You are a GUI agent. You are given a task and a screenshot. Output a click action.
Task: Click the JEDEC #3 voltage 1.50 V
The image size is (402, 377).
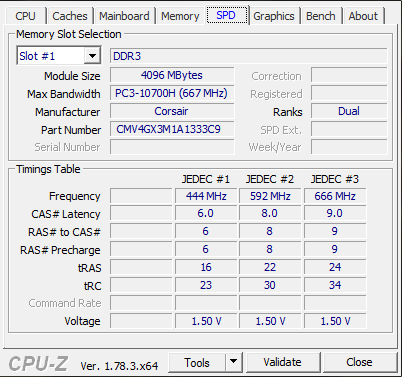pyautogui.click(x=335, y=321)
